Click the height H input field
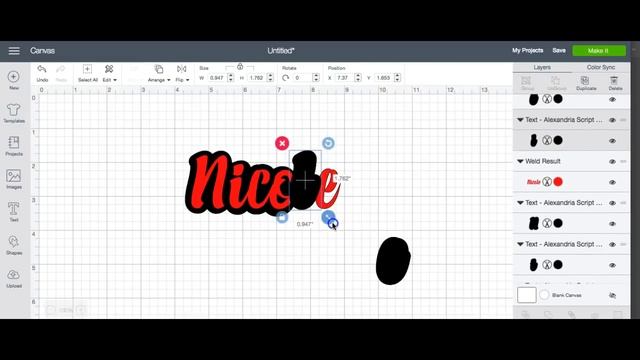 256,78
